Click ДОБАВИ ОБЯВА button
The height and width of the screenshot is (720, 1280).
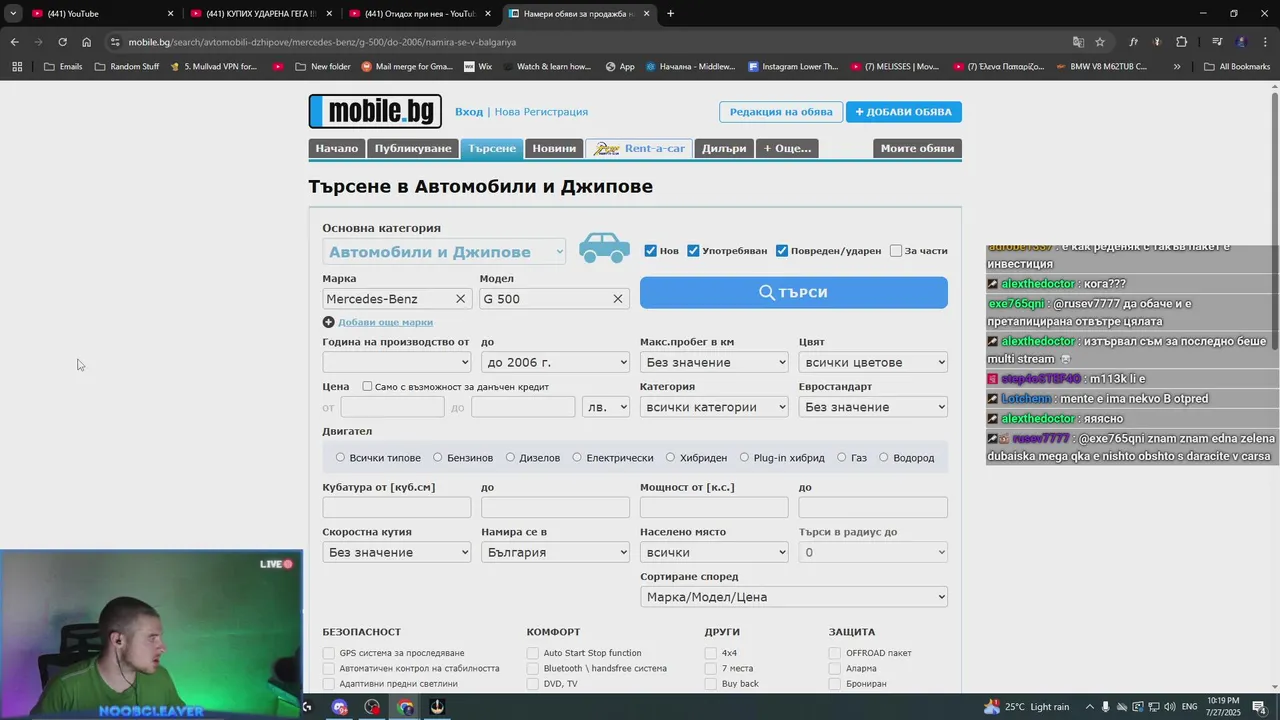click(904, 112)
